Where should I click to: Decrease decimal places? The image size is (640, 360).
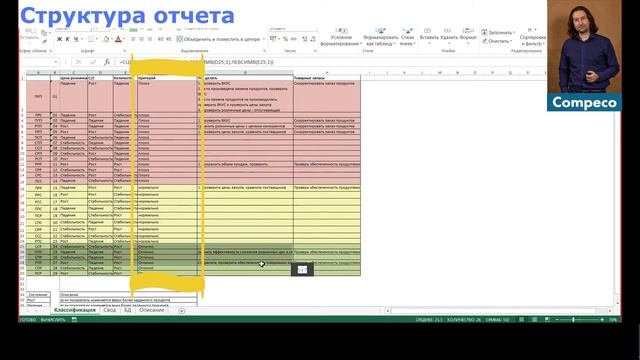tap(313, 39)
